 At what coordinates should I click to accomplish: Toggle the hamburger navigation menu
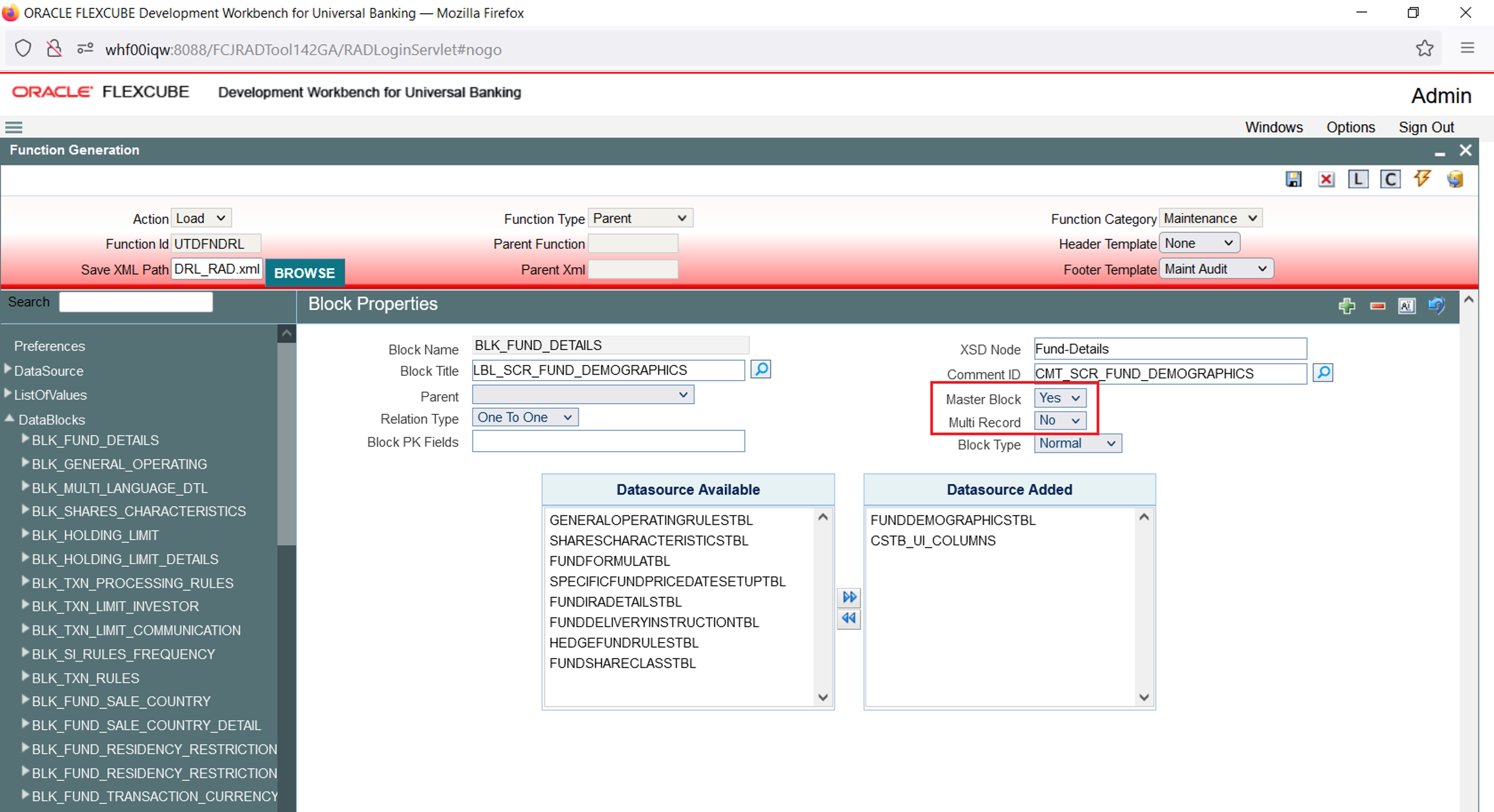(x=14, y=127)
